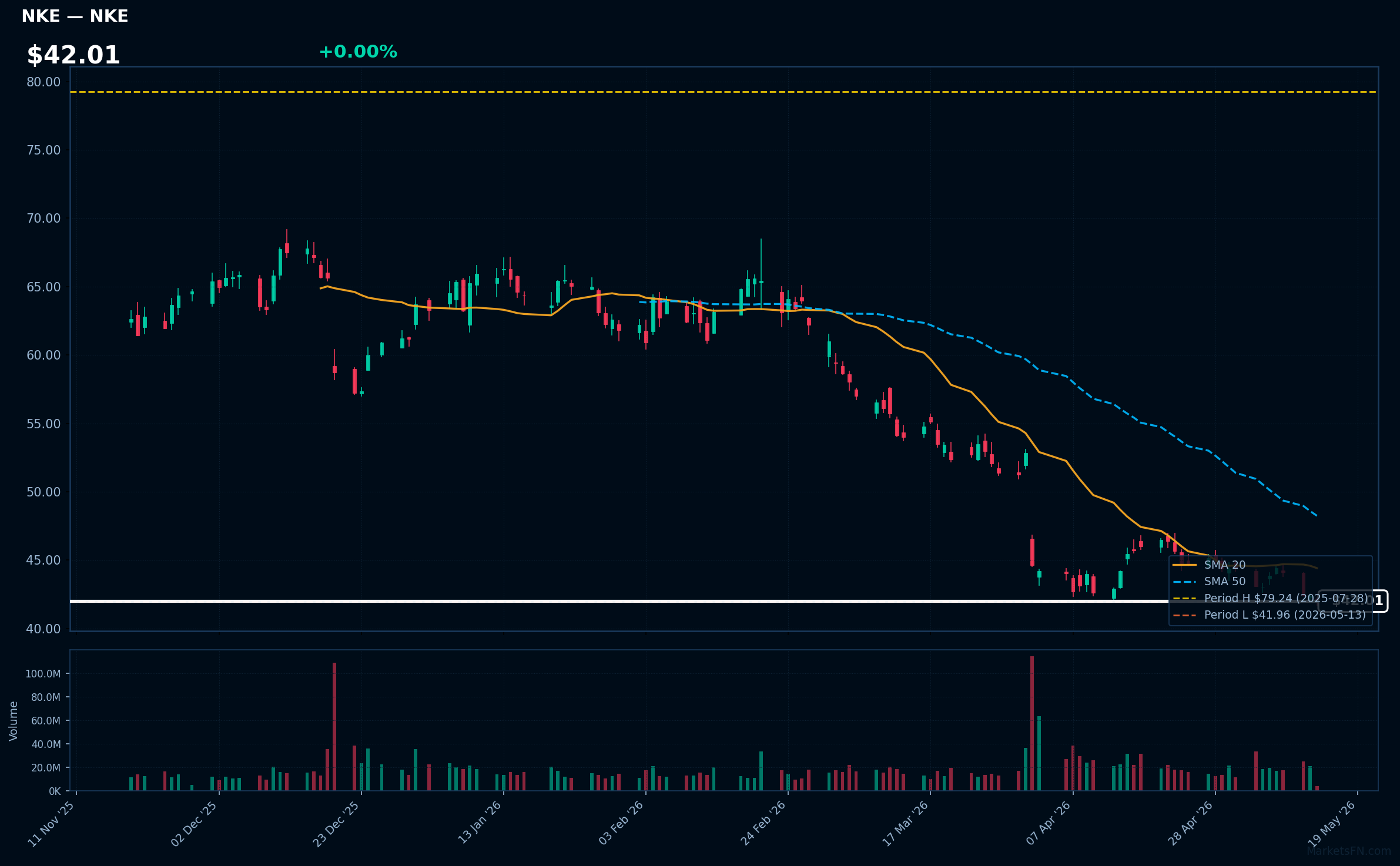
Task: Click the 40.0M volume axis label
Action: (x=46, y=744)
